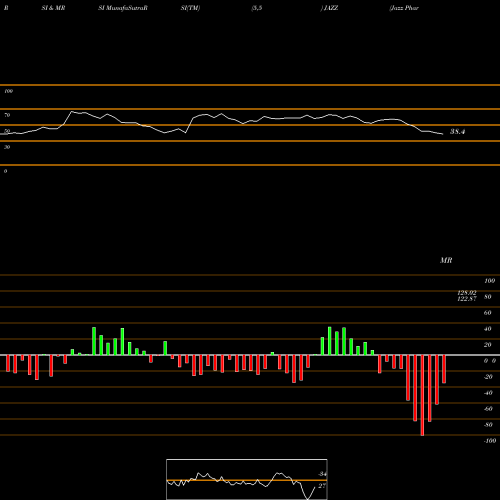Click the last red bar in MR histogram
The image size is (500, 500).
[444, 369]
